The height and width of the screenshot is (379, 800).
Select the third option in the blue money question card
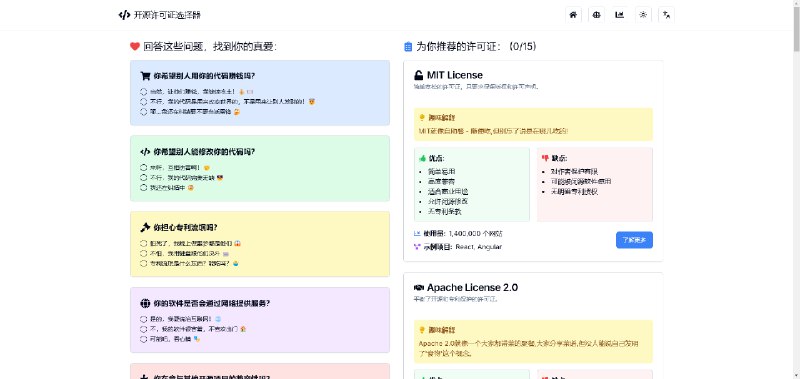pos(143,112)
